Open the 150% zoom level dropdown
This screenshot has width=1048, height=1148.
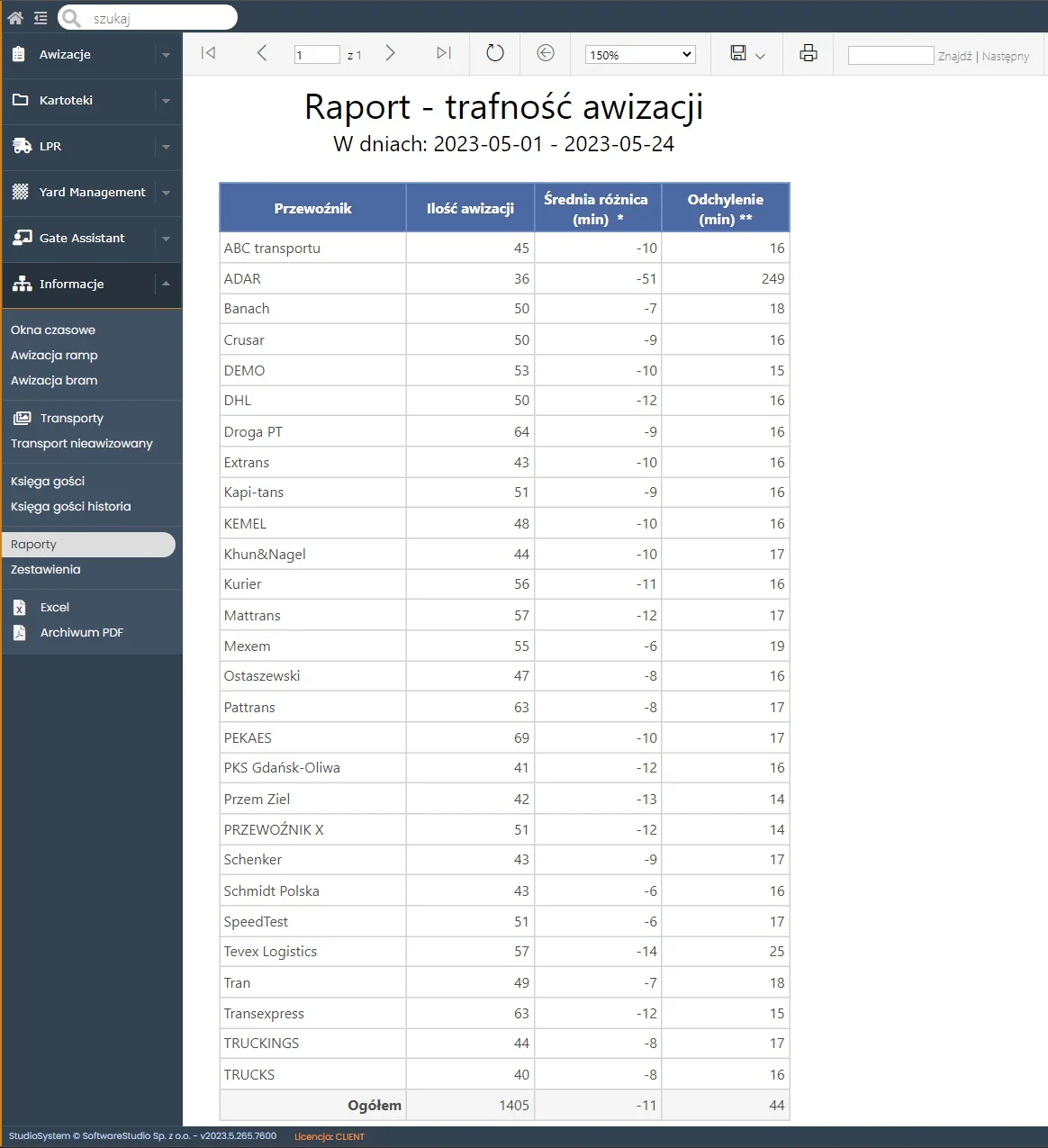click(639, 55)
